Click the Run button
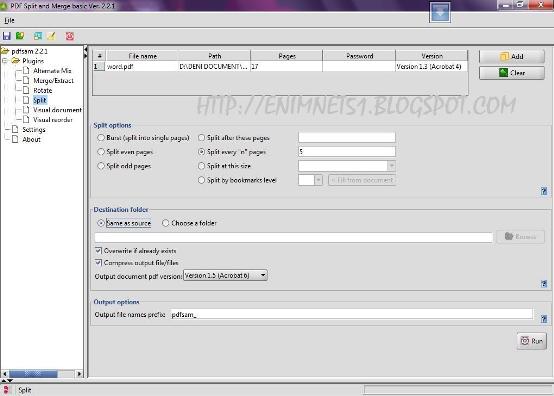The width and height of the screenshot is (554, 396). point(531,341)
